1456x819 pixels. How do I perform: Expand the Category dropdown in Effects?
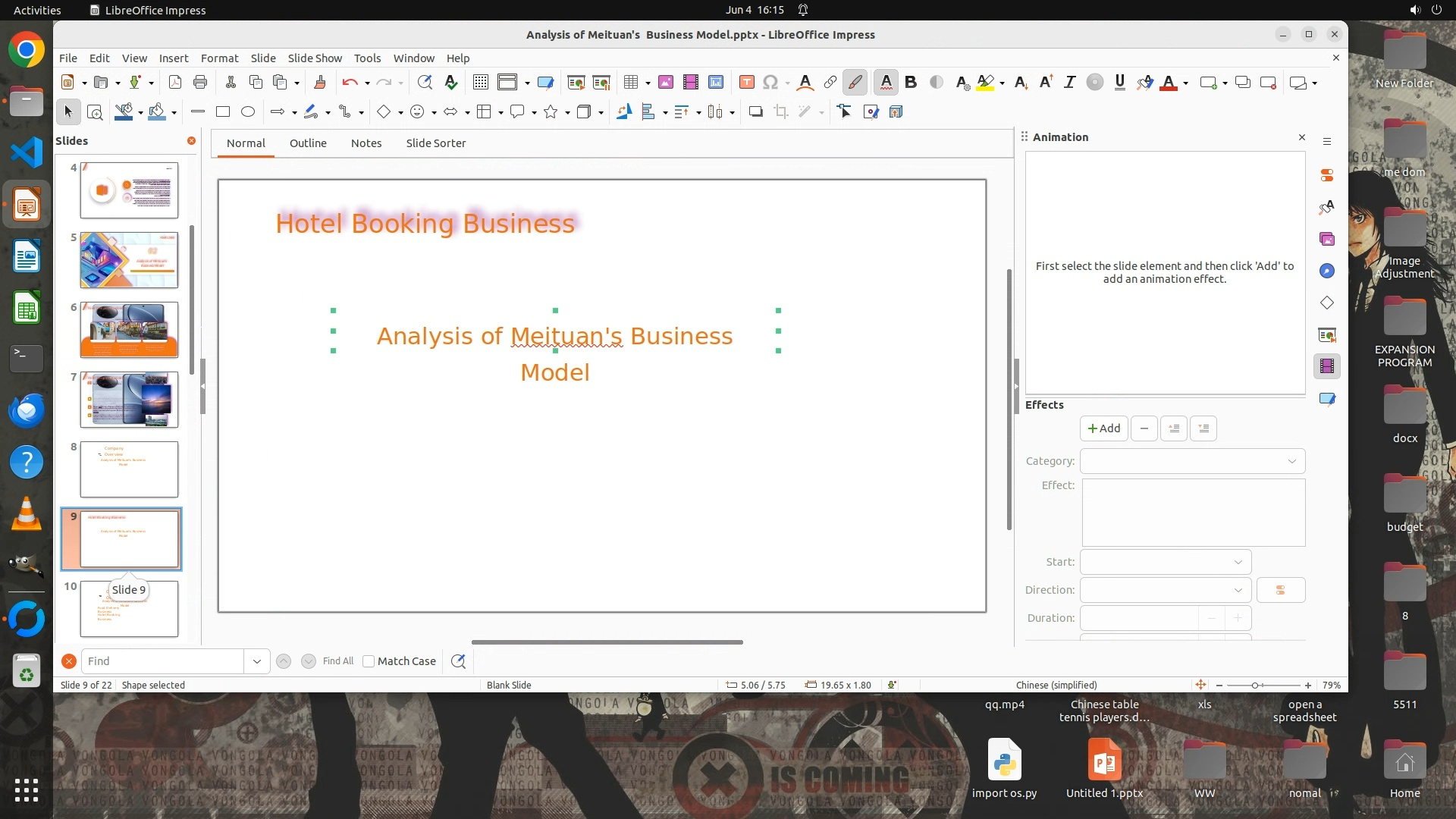pyautogui.click(x=1192, y=461)
